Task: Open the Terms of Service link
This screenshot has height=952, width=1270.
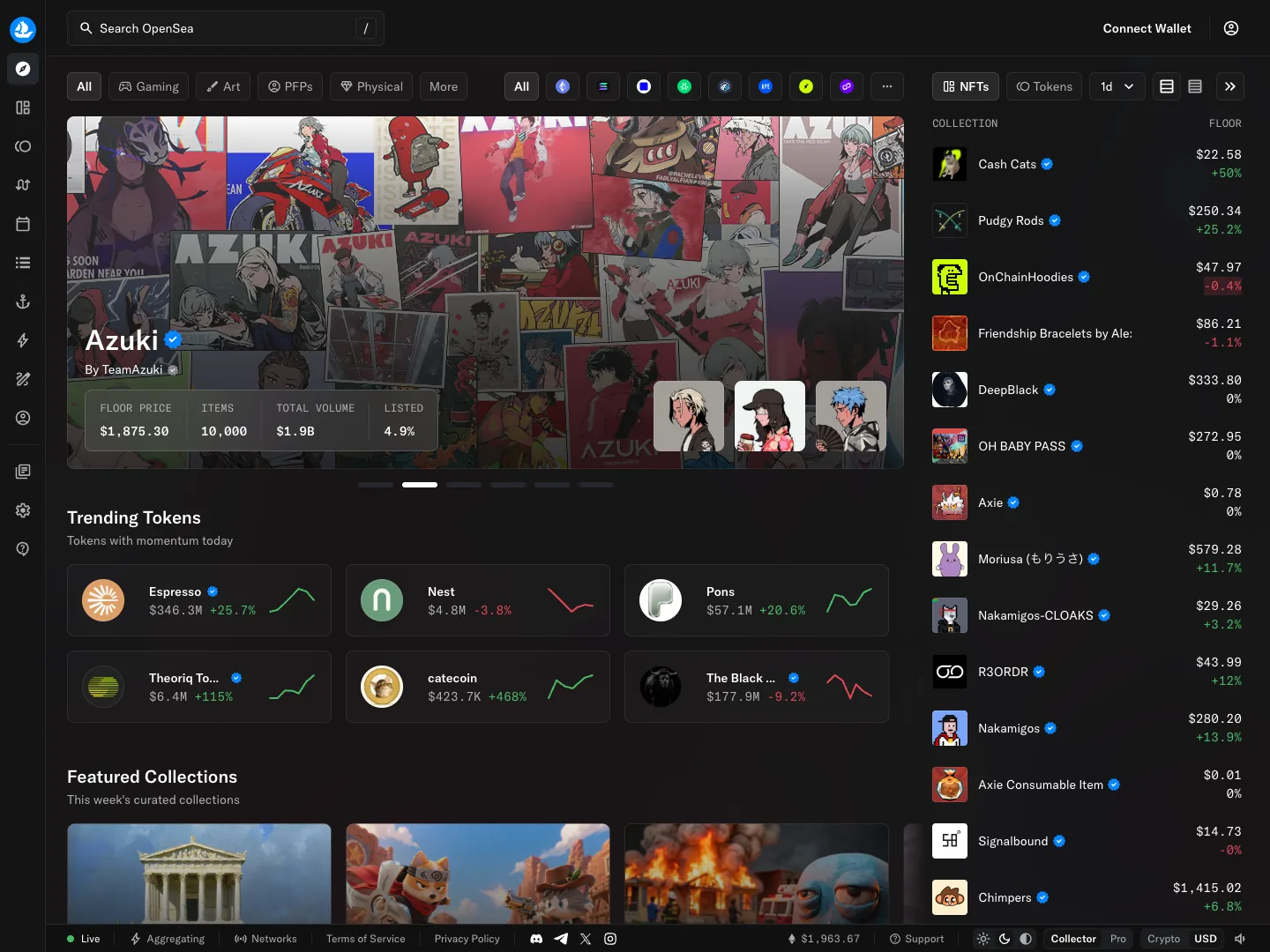Action: click(366, 939)
